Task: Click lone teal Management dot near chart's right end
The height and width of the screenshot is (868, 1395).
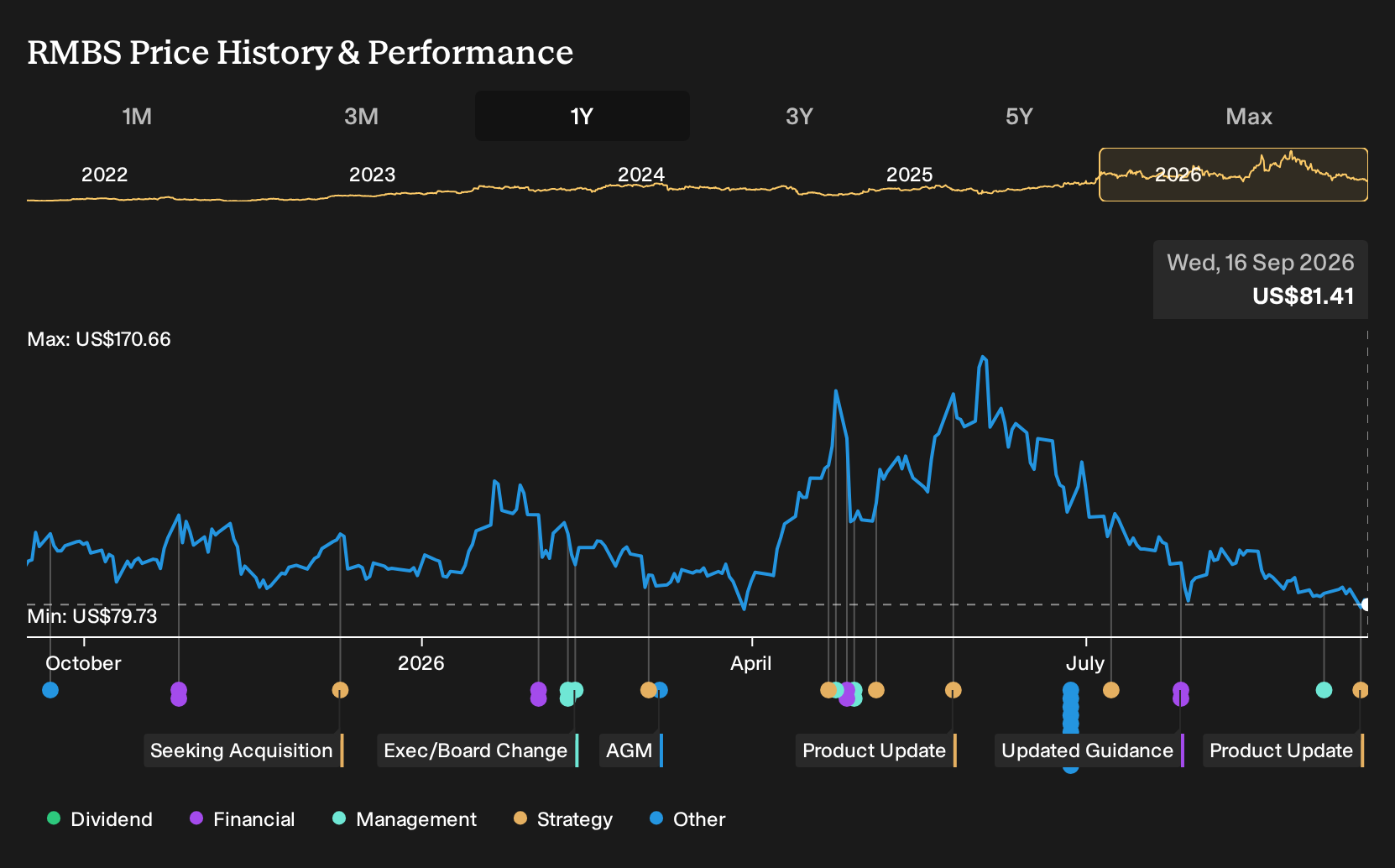Action: tap(1324, 690)
